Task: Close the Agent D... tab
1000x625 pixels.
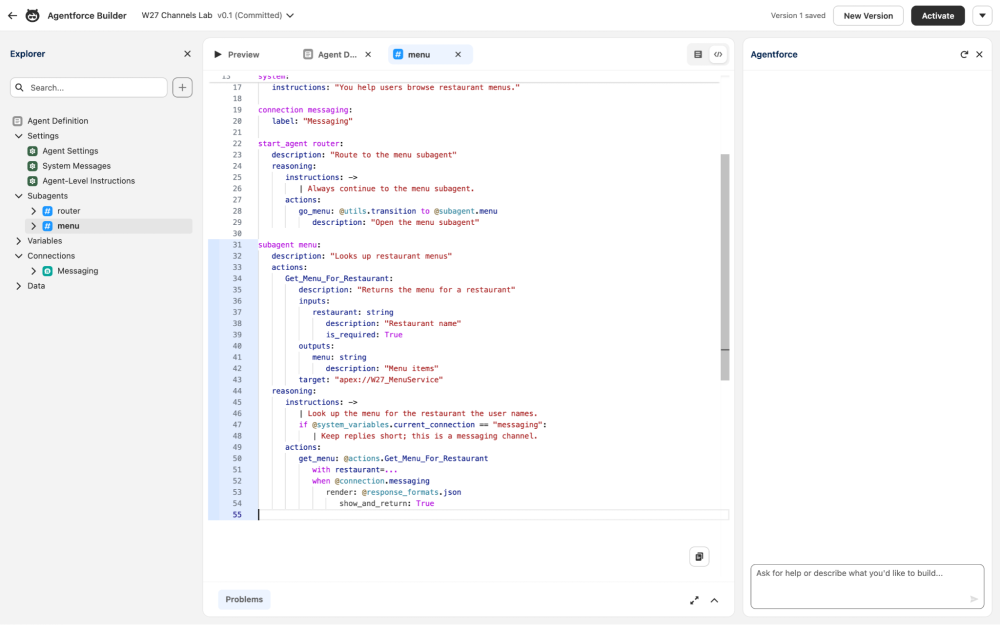Action: click(368, 54)
